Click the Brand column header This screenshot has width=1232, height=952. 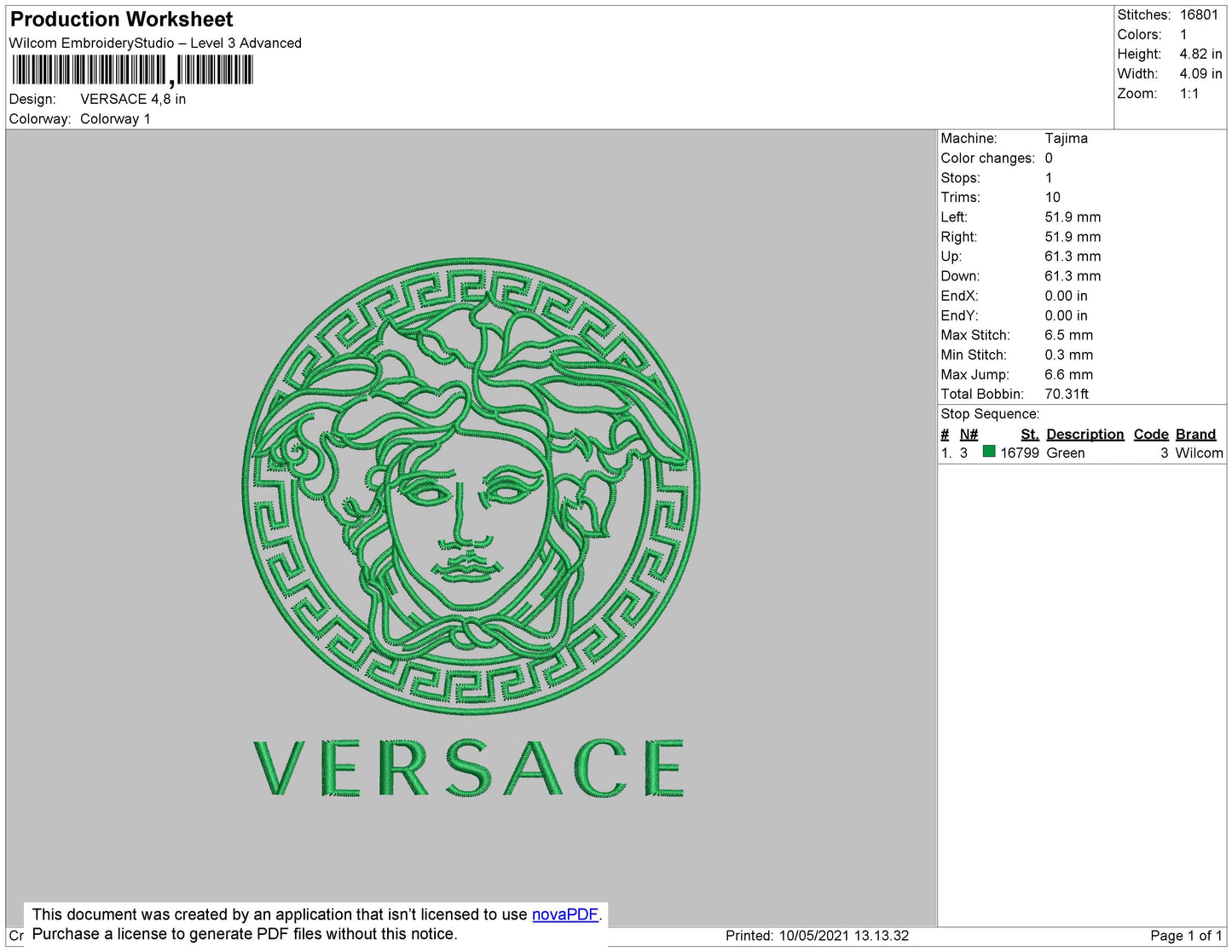pyautogui.click(x=1196, y=434)
